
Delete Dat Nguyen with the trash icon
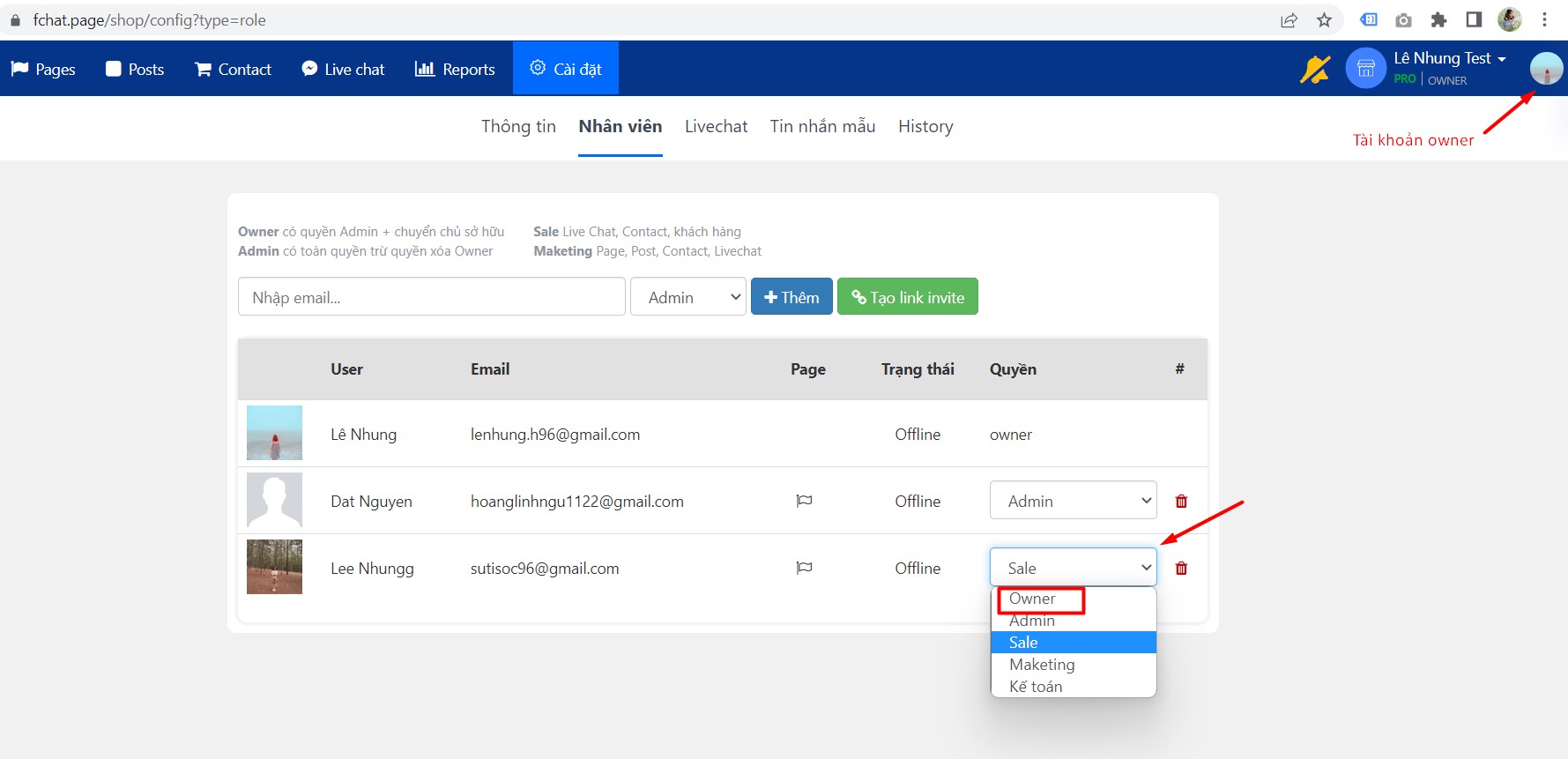pyautogui.click(x=1181, y=502)
